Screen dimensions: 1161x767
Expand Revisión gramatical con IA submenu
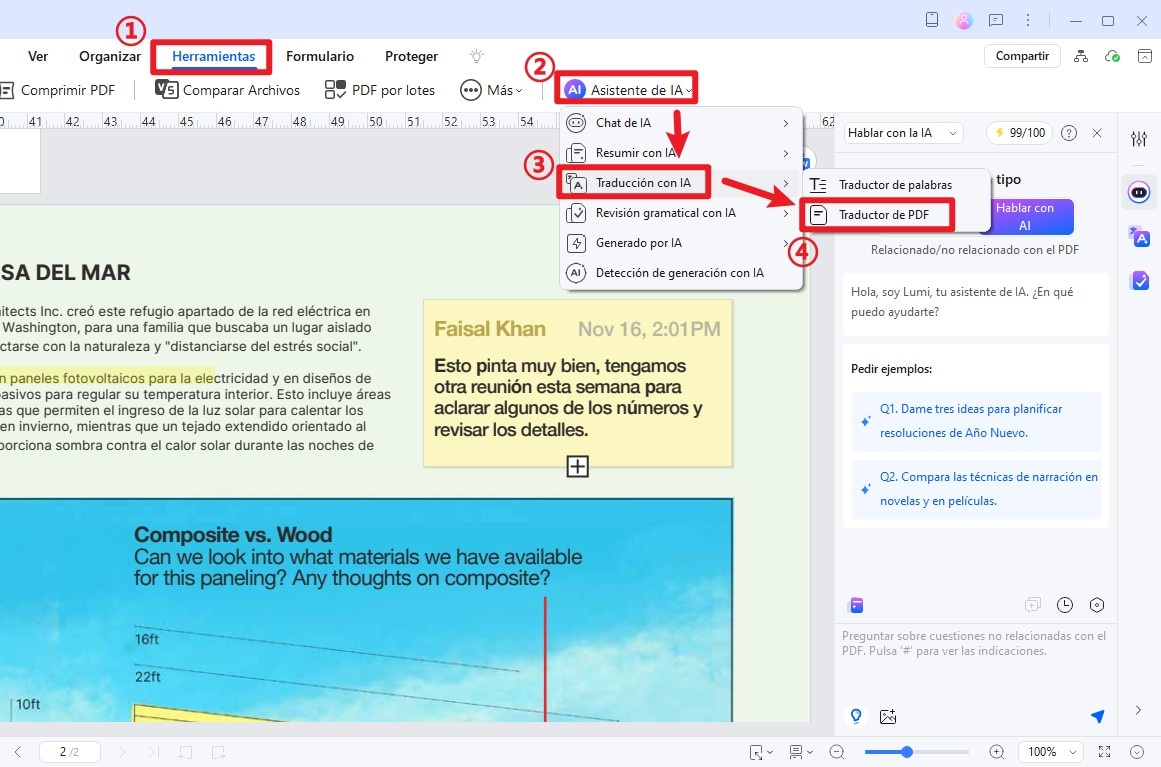tap(680, 213)
